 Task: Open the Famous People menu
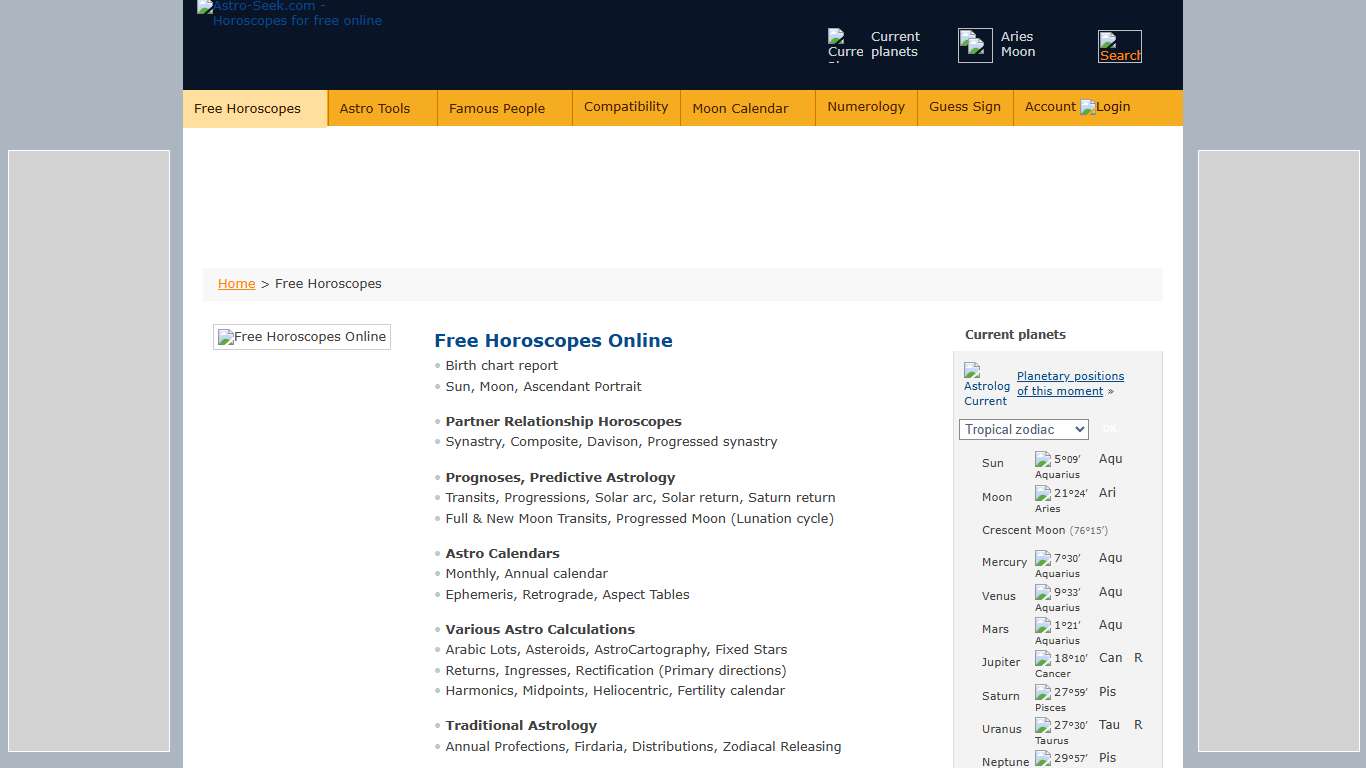[497, 109]
